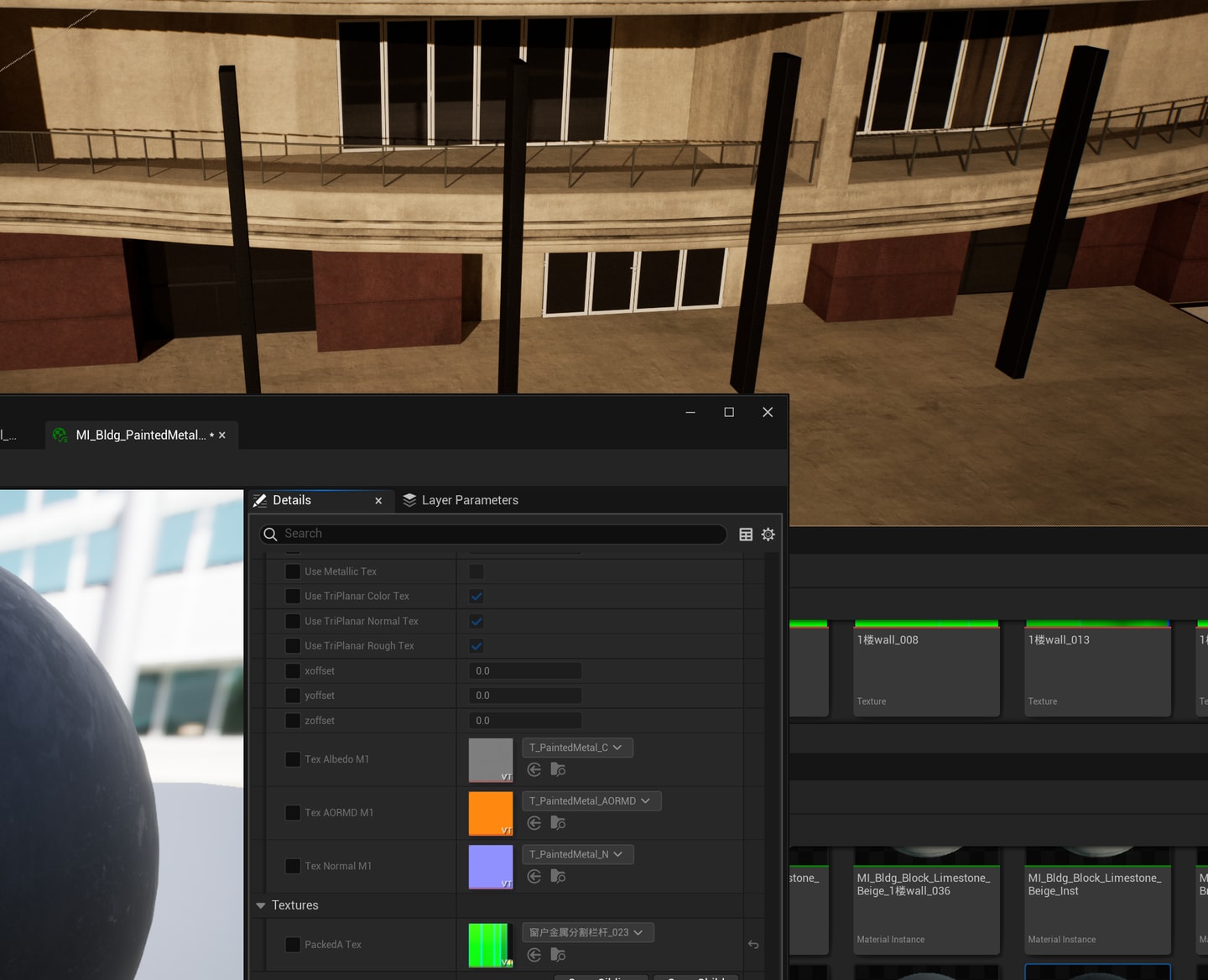Enable override for Tex Albedo M1
This screenshot has width=1208, height=980.
pyautogui.click(x=293, y=759)
